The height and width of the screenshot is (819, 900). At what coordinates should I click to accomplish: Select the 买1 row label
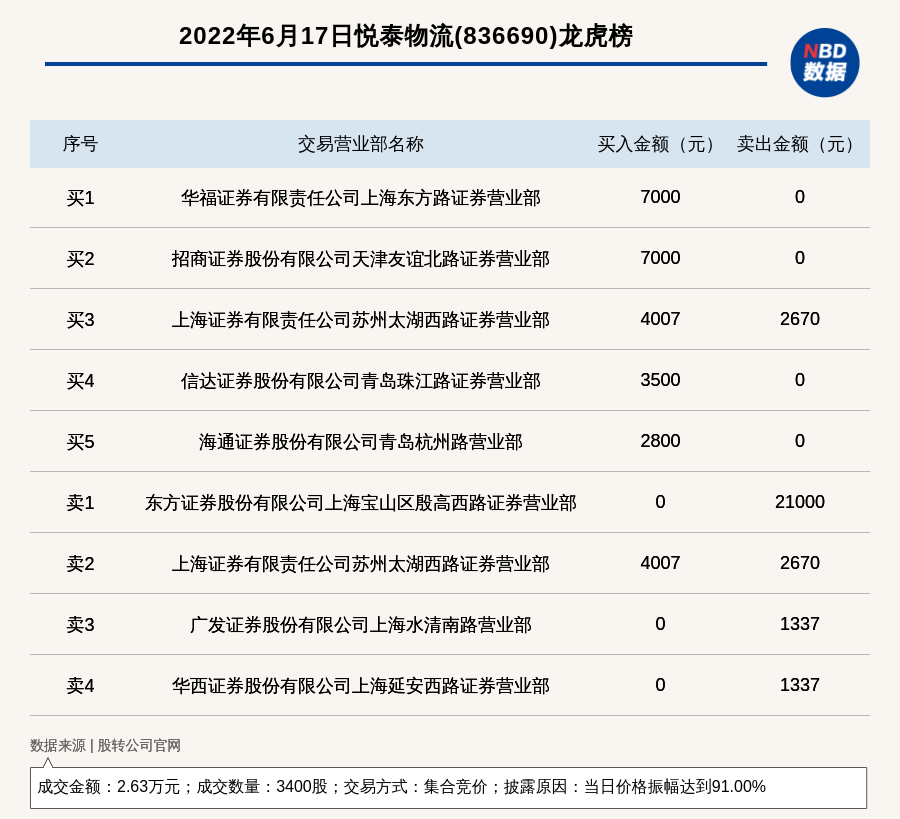tap(80, 198)
